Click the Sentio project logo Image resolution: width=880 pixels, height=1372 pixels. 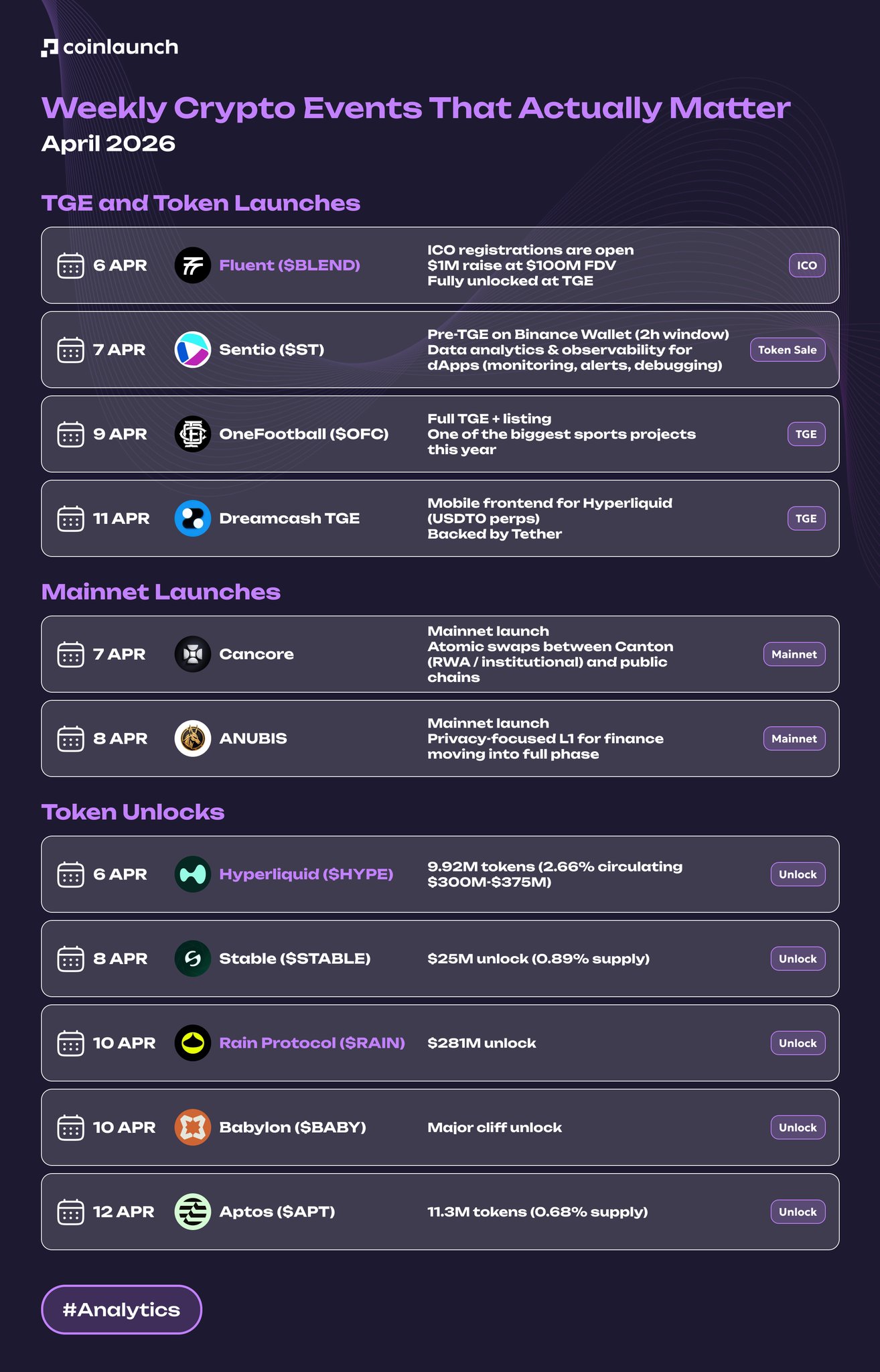pyautogui.click(x=193, y=350)
